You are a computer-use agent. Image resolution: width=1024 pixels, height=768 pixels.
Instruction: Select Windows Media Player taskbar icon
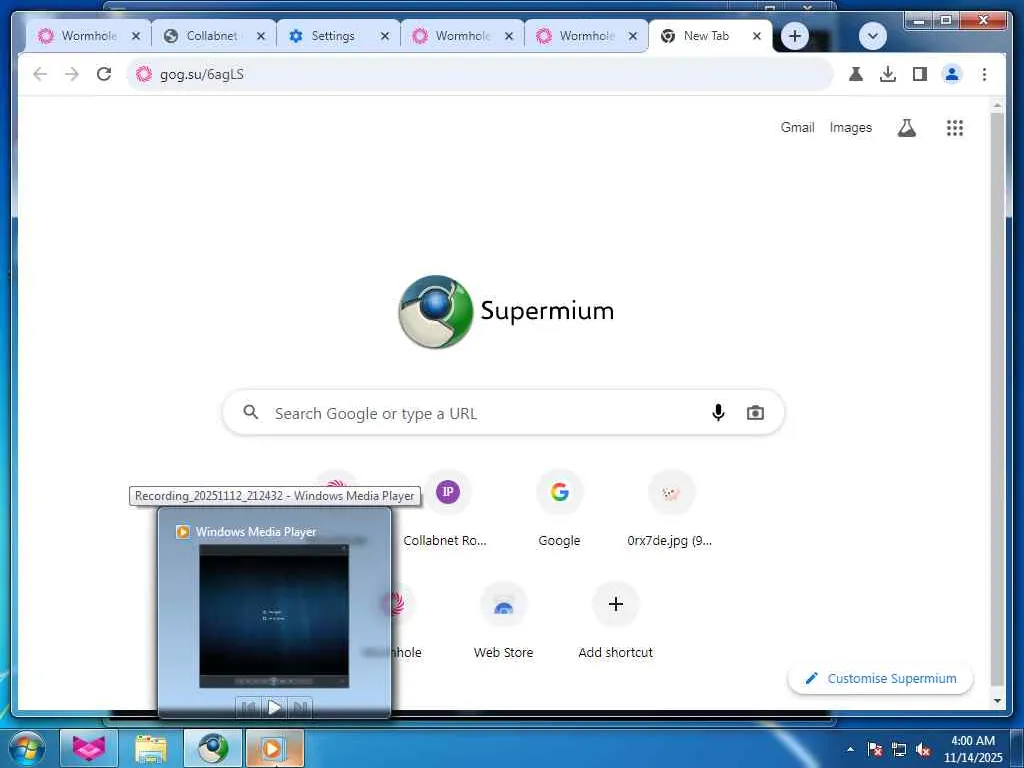pyautogui.click(x=274, y=748)
